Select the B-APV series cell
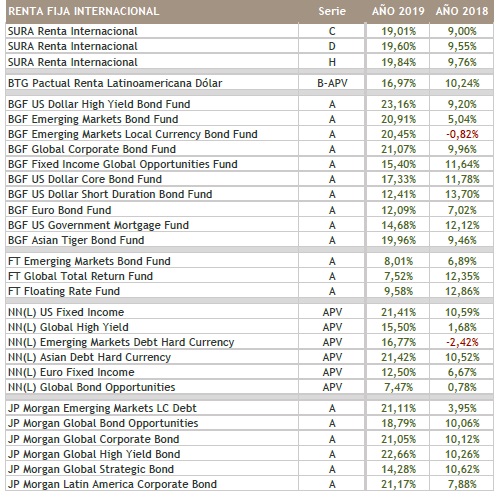Screen dimensions: 498x498 pyautogui.click(x=332, y=83)
